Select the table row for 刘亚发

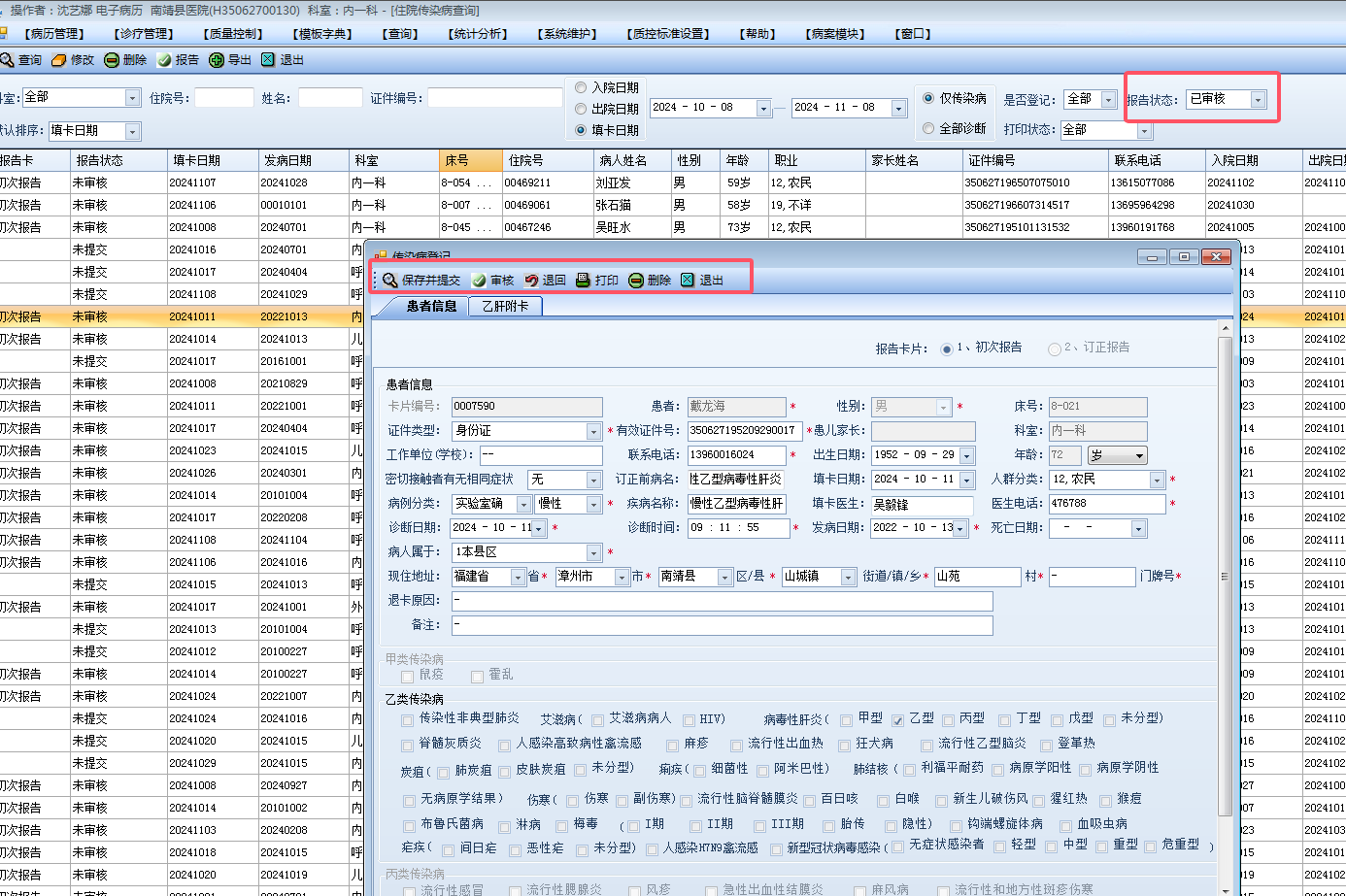(x=673, y=183)
